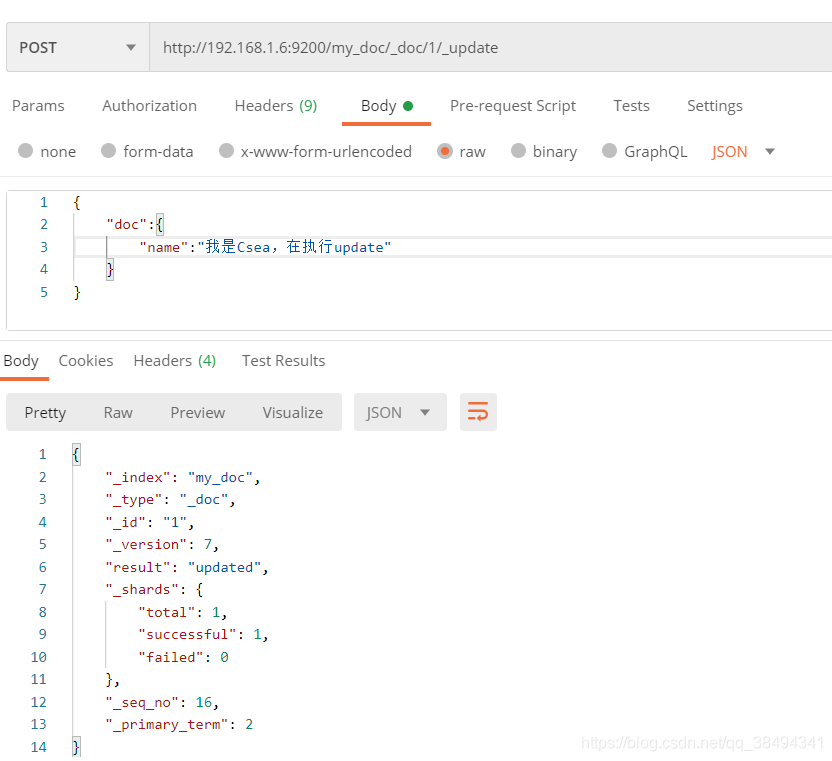Click the Raw response view button

coord(118,412)
